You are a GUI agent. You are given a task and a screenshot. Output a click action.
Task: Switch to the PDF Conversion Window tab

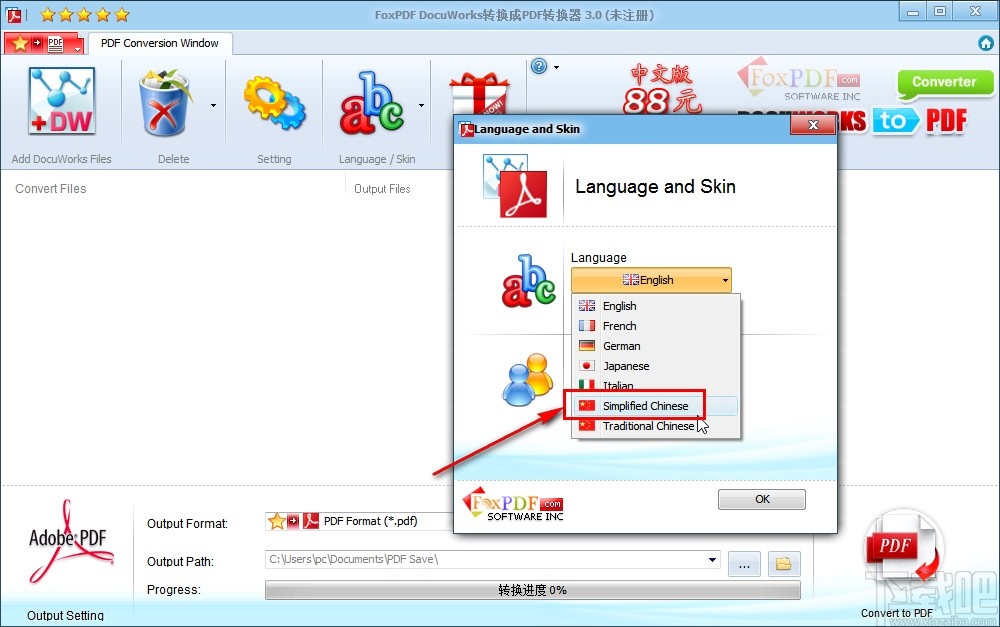tap(159, 43)
